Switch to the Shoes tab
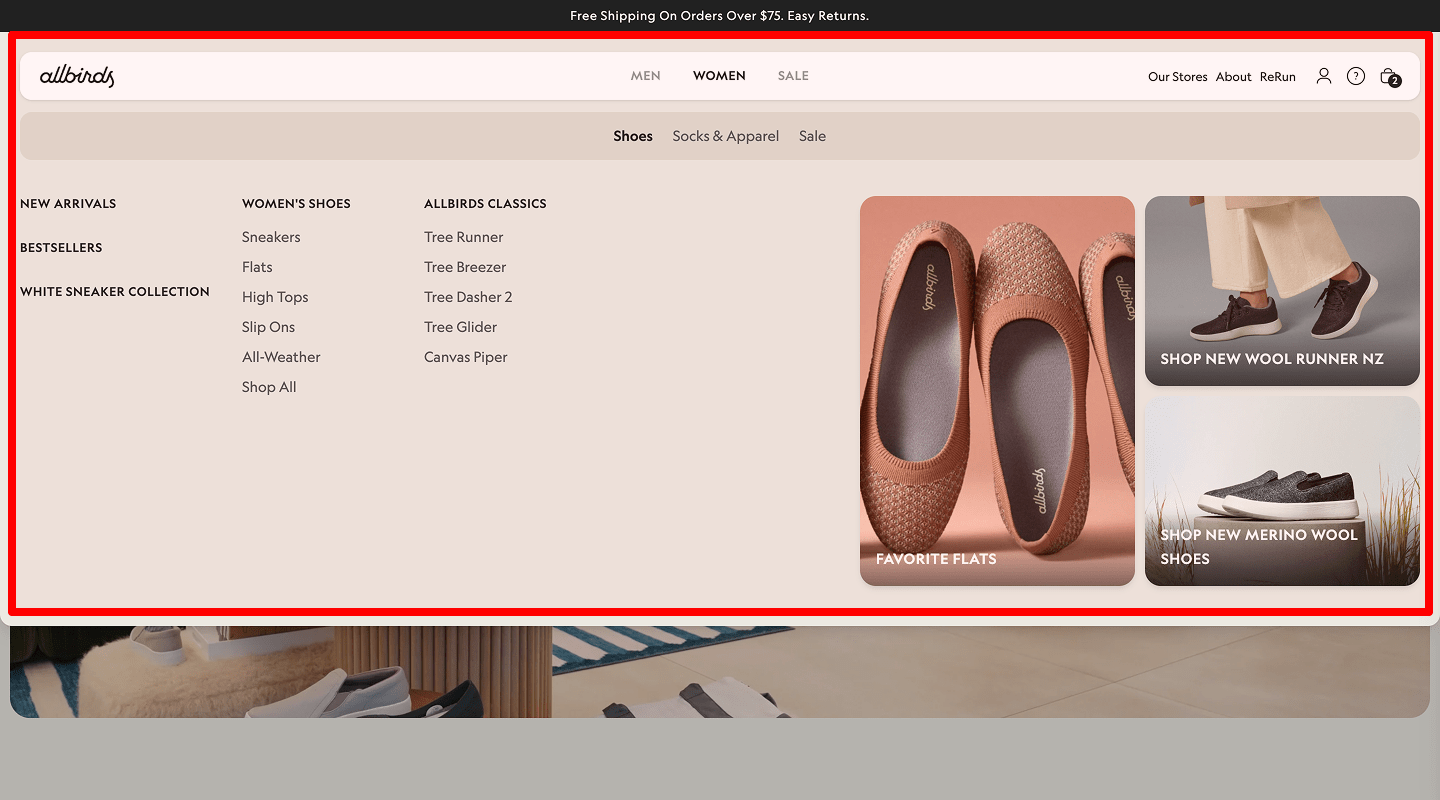The width and height of the screenshot is (1440, 800). click(632, 136)
